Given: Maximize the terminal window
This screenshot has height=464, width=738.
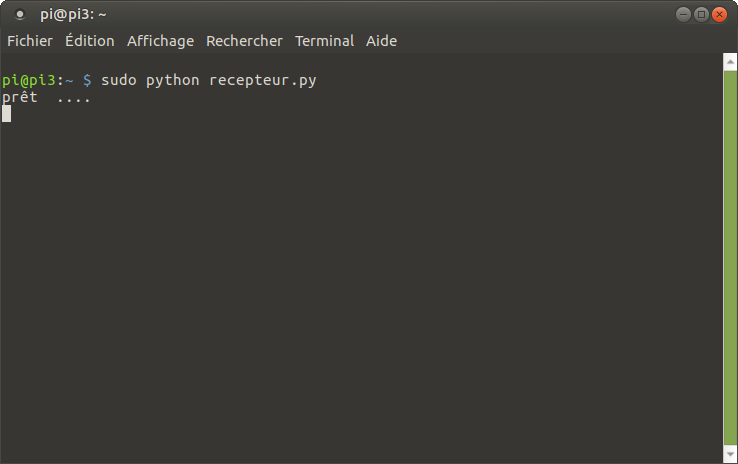Looking at the screenshot, I should 701,14.
